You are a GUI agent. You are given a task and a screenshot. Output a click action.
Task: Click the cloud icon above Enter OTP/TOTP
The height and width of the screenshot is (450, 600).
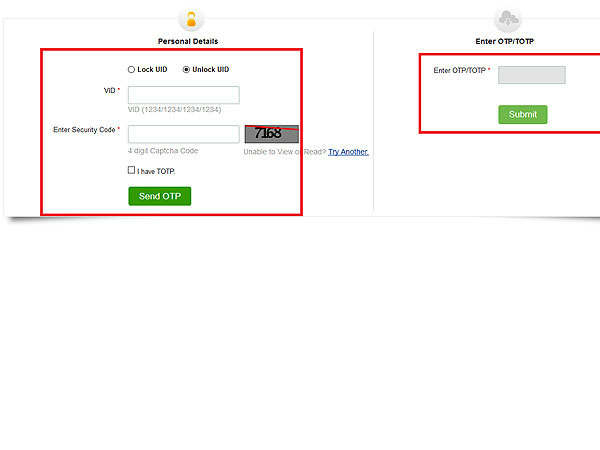click(507, 19)
